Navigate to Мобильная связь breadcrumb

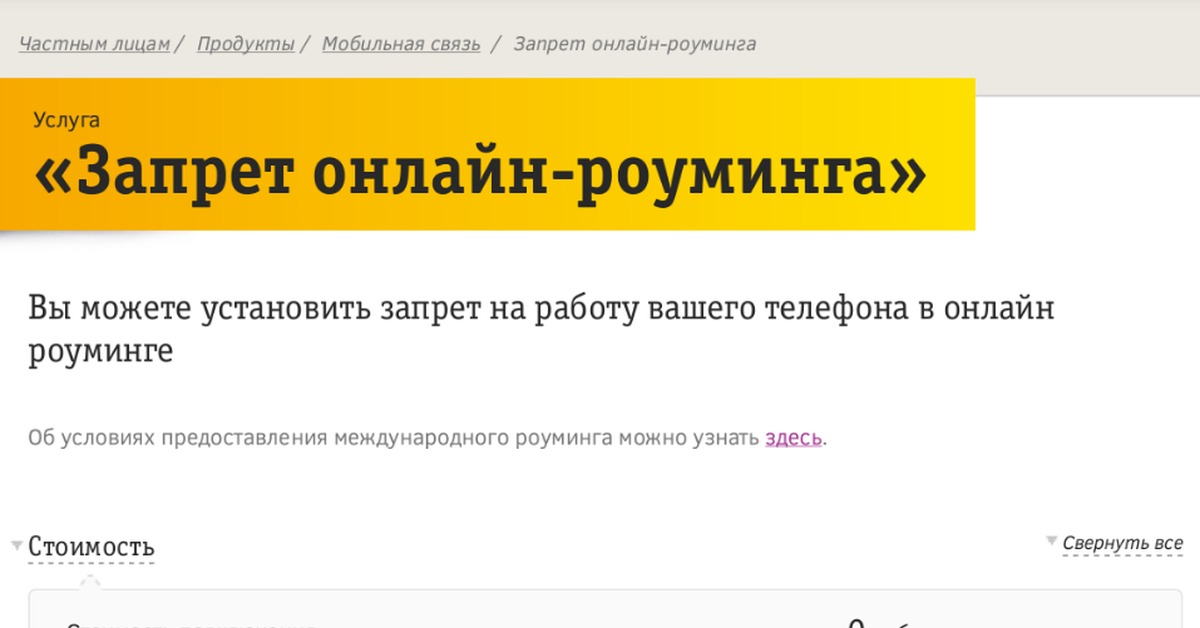[x=401, y=44]
